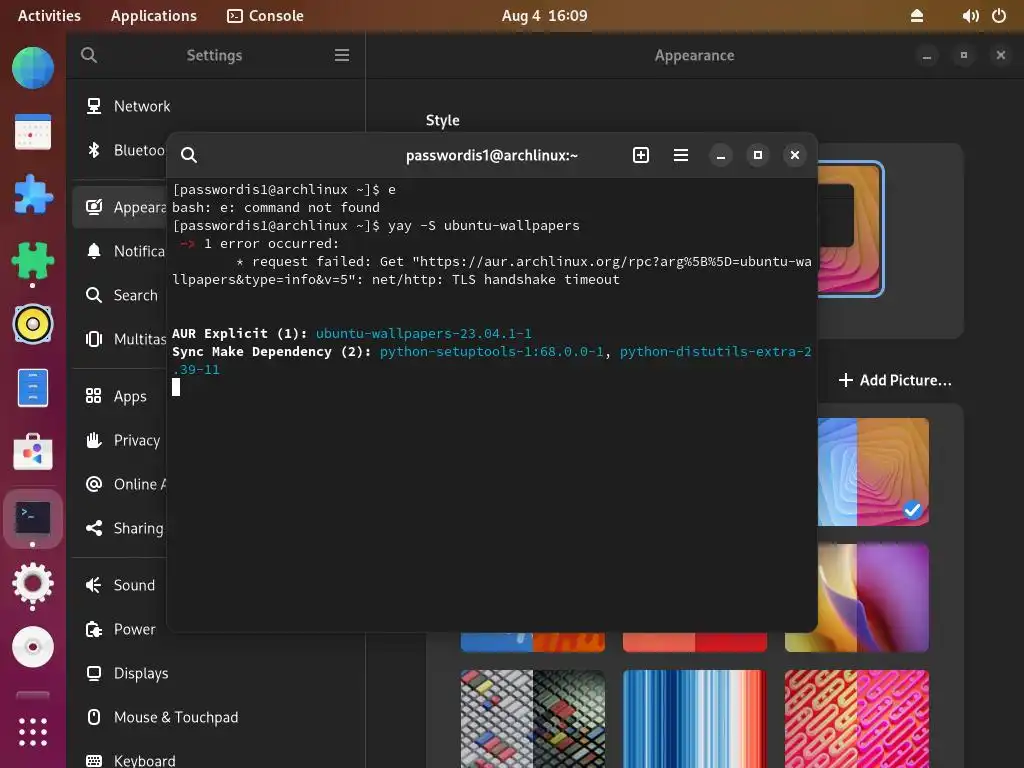This screenshot has width=1024, height=768.
Task: Open the green puzzle-piece app in dock
Action: click(x=33, y=260)
